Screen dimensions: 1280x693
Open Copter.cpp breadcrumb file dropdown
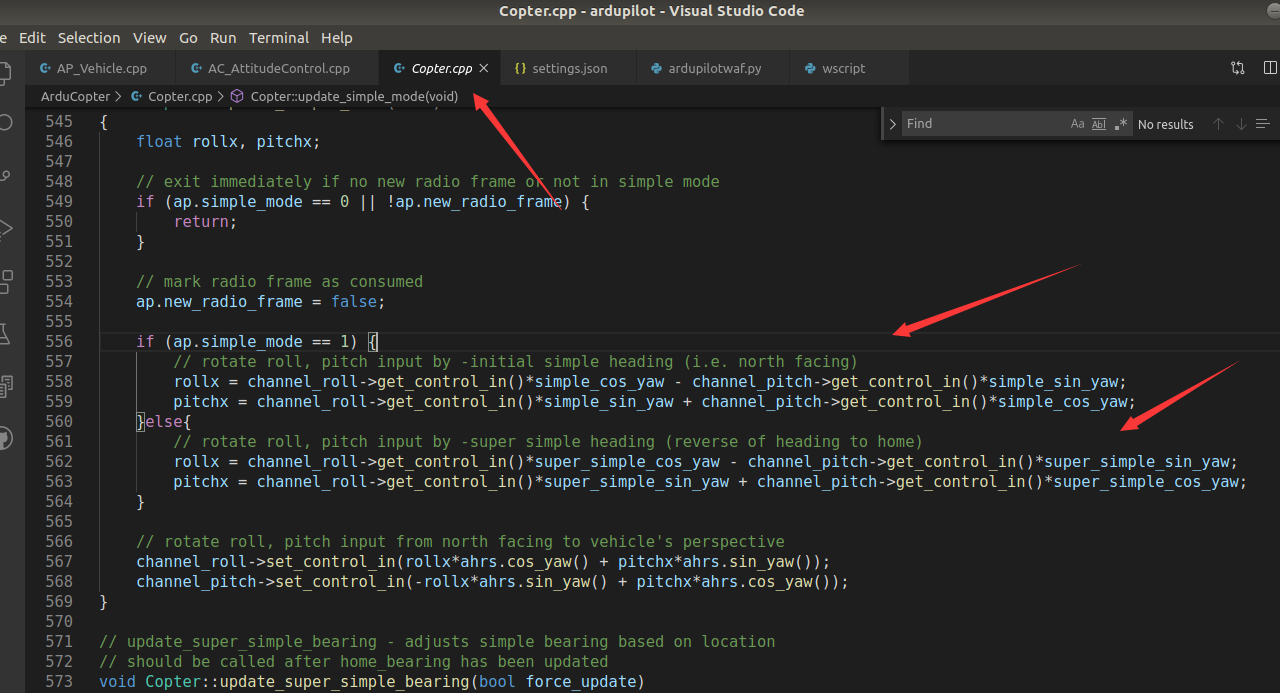[180, 97]
